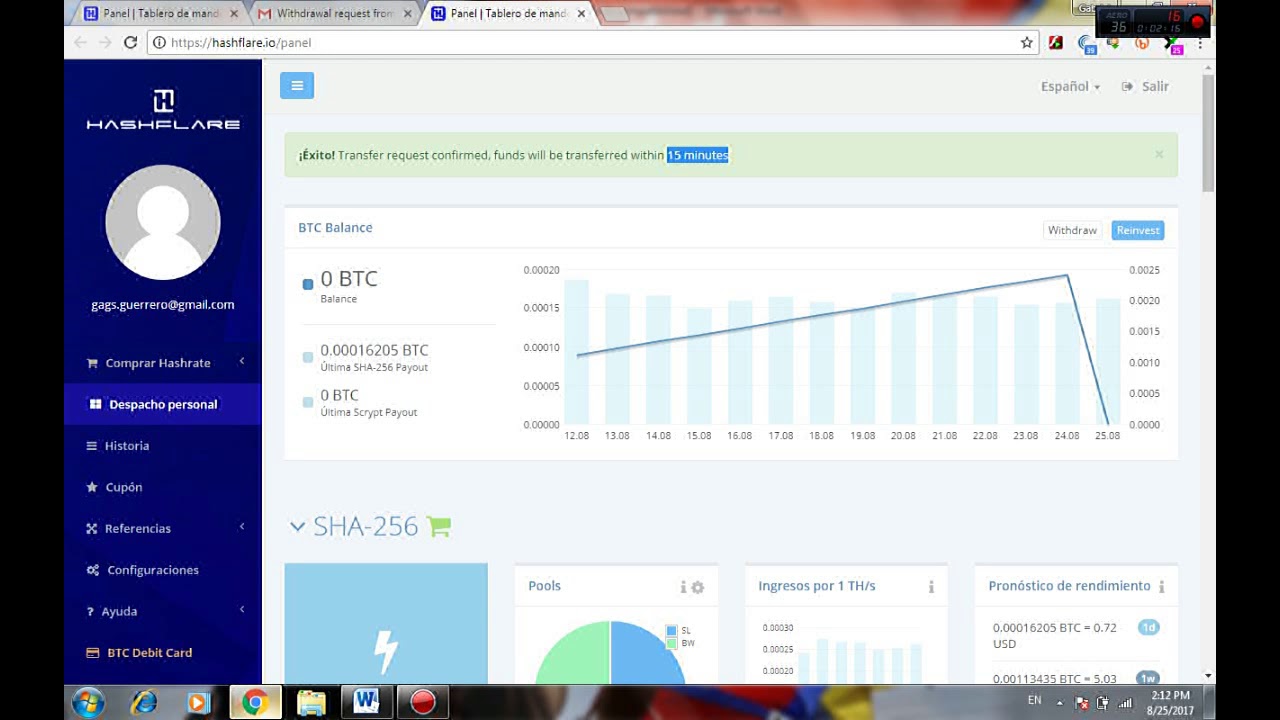Open the Windows Start button
Image resolution: width=1280 pixels, height=720 pixels.
(88, 702)
